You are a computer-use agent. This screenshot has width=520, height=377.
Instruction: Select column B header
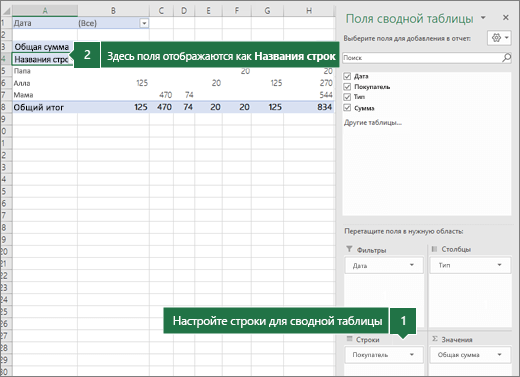tap(113, 11)
